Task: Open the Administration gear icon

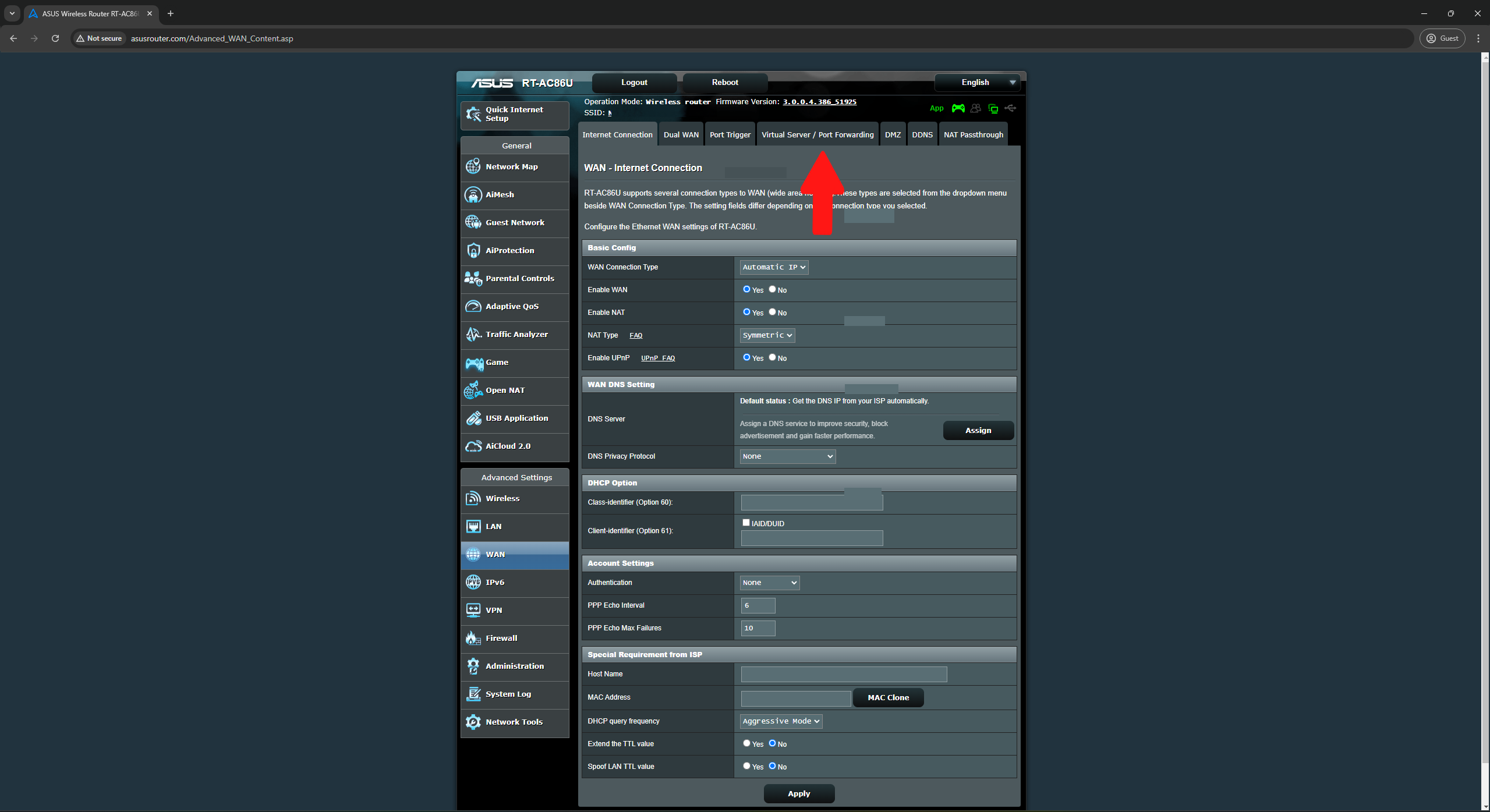Action: [x=473, y=666]
